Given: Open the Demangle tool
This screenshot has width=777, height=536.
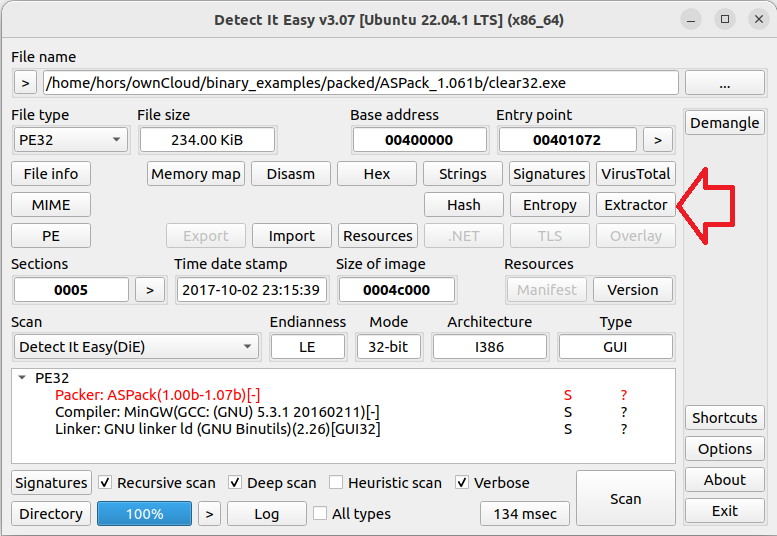Looking at the screenshot, I should pyautogui.click(x=724, y=122).
